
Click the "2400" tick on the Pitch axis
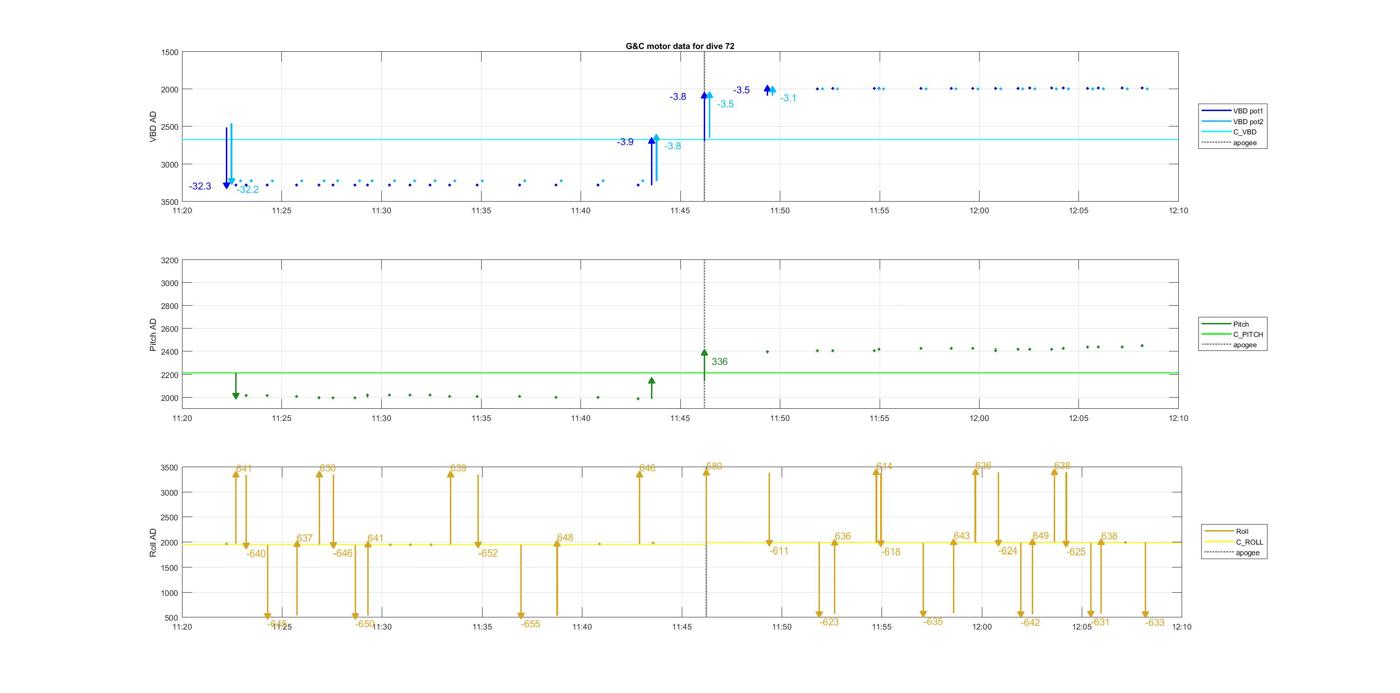pyautogui.click(x=170, y=353)
